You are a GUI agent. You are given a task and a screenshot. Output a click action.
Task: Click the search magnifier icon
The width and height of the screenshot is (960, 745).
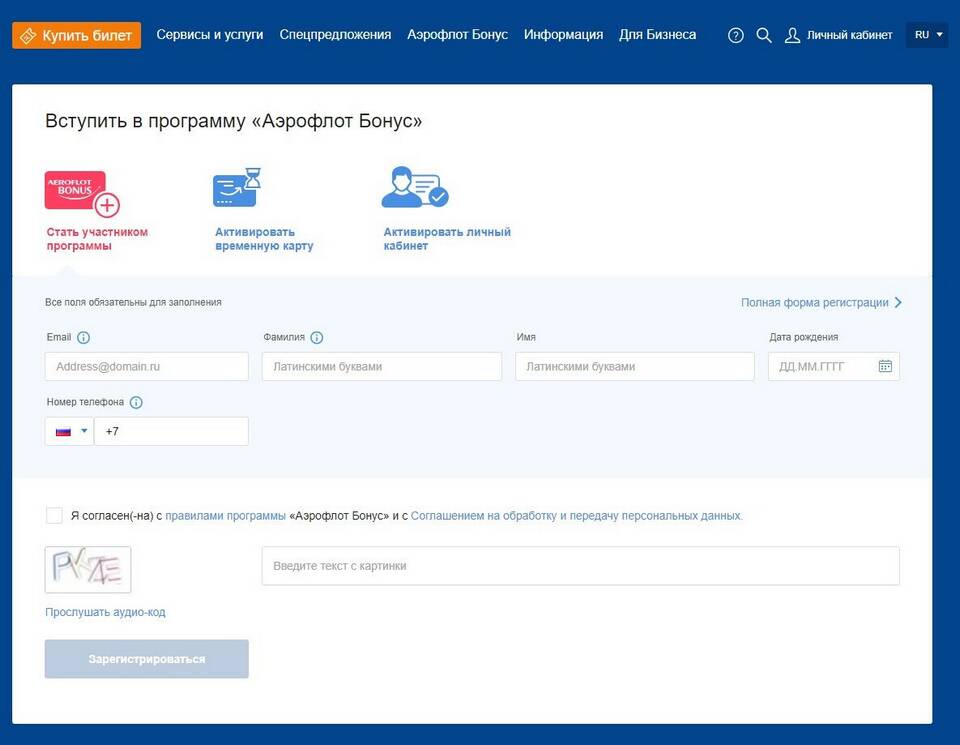[x=763, y=36]
